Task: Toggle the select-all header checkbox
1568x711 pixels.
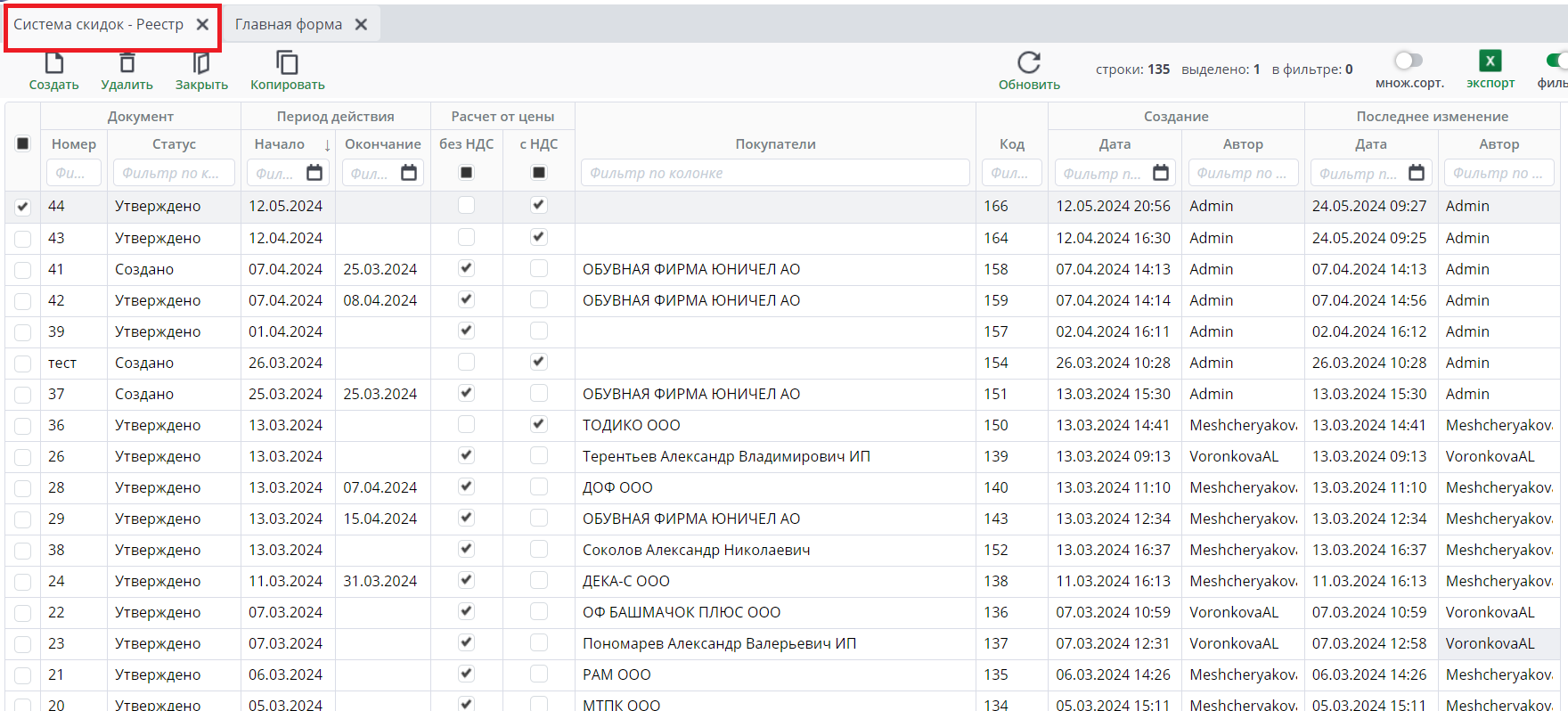Action: pyautogui.click(x=23, y=143)
